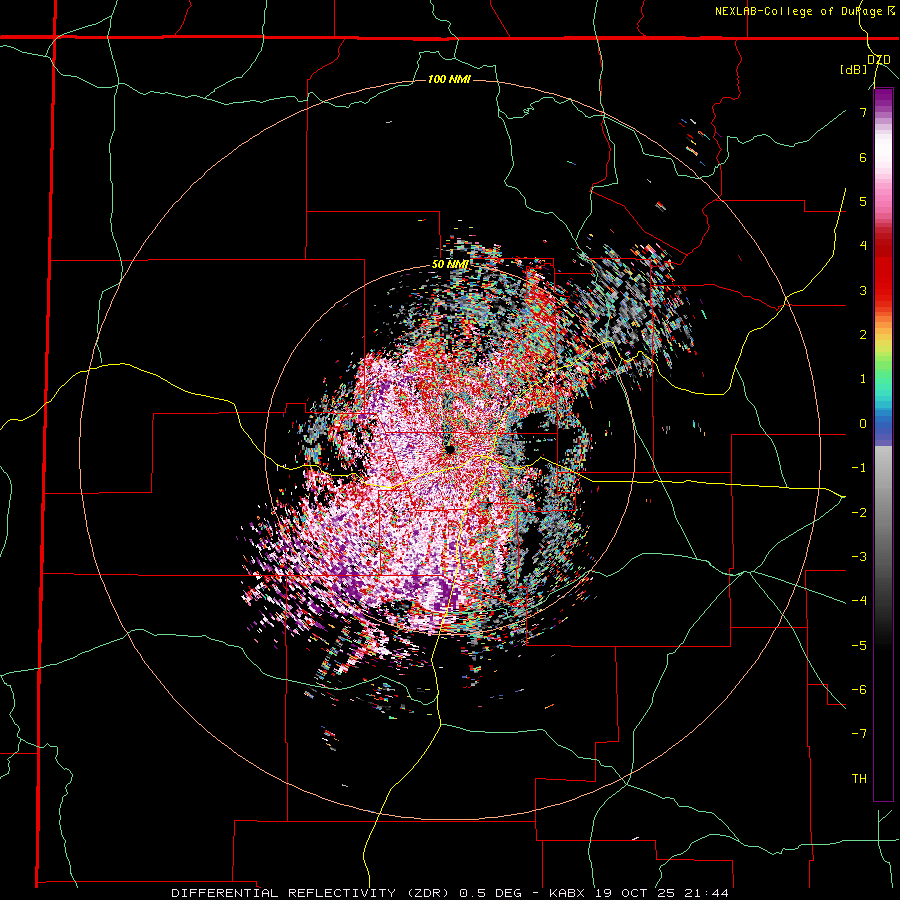Select the -5 value on the scale
This screenshot has width=900, height=900.
[x=859, y=646]
